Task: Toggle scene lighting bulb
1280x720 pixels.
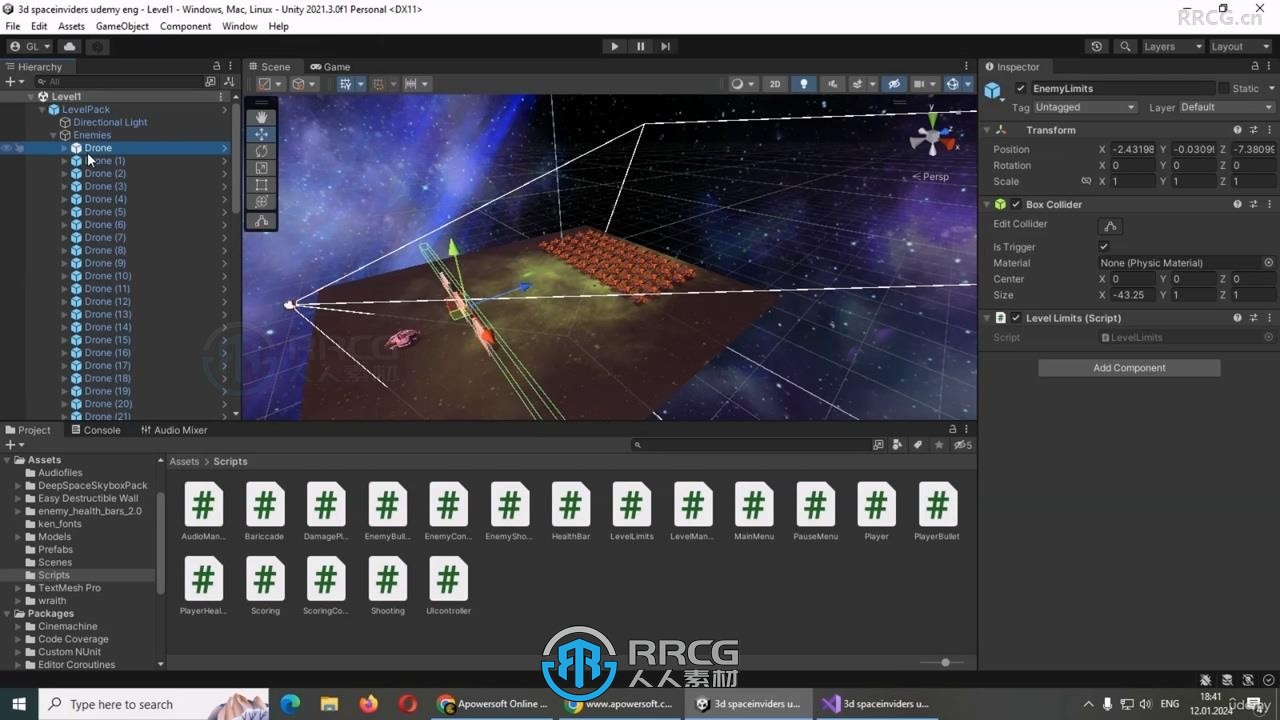Action: coord(803,84)
